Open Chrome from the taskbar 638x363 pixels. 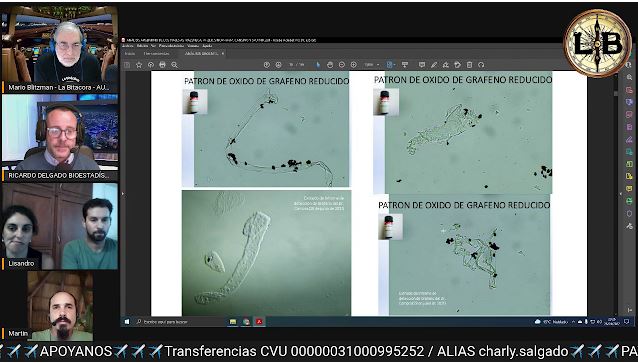246,322
